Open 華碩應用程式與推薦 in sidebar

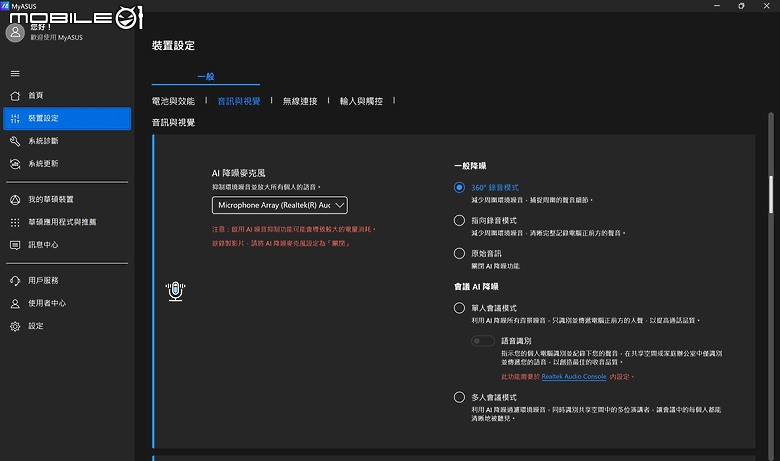coord(67,222)
